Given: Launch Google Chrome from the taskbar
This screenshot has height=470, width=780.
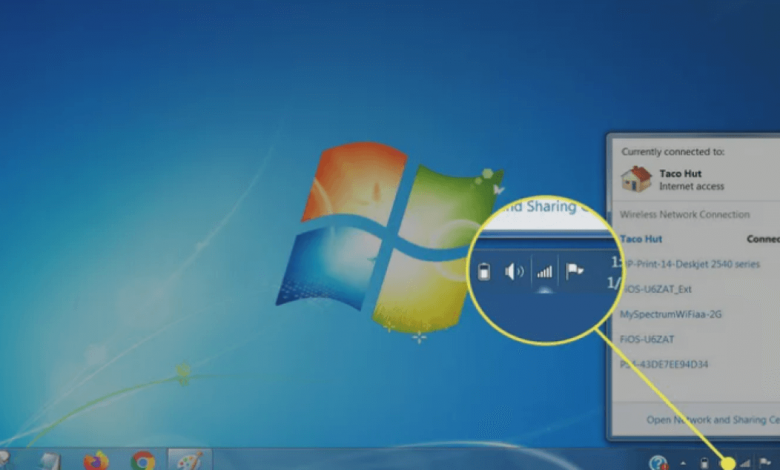Looking at the screenshot, I should click(143, 460).
